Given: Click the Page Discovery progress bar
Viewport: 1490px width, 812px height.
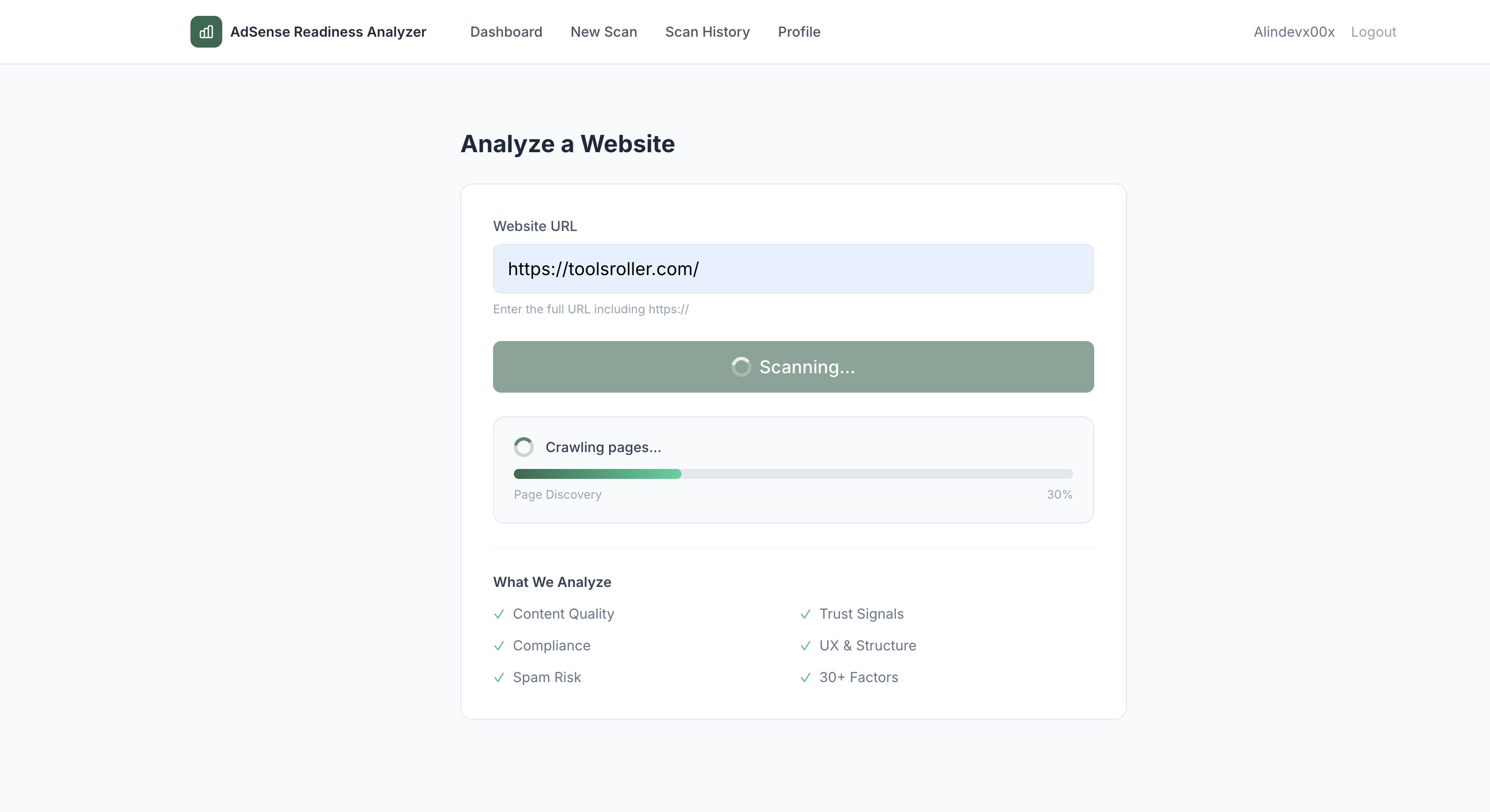Looking at the screenshot, I should (x=793, y=474).
